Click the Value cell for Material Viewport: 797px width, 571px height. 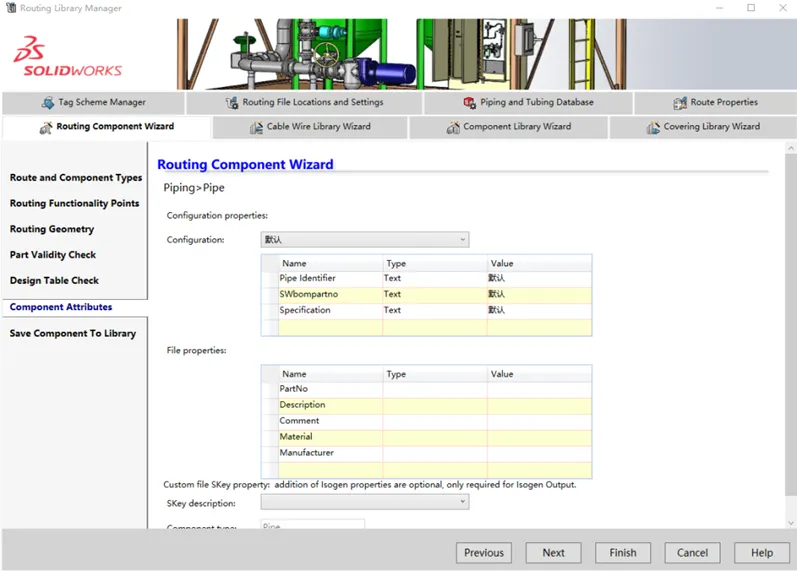(x=539, y=437)
